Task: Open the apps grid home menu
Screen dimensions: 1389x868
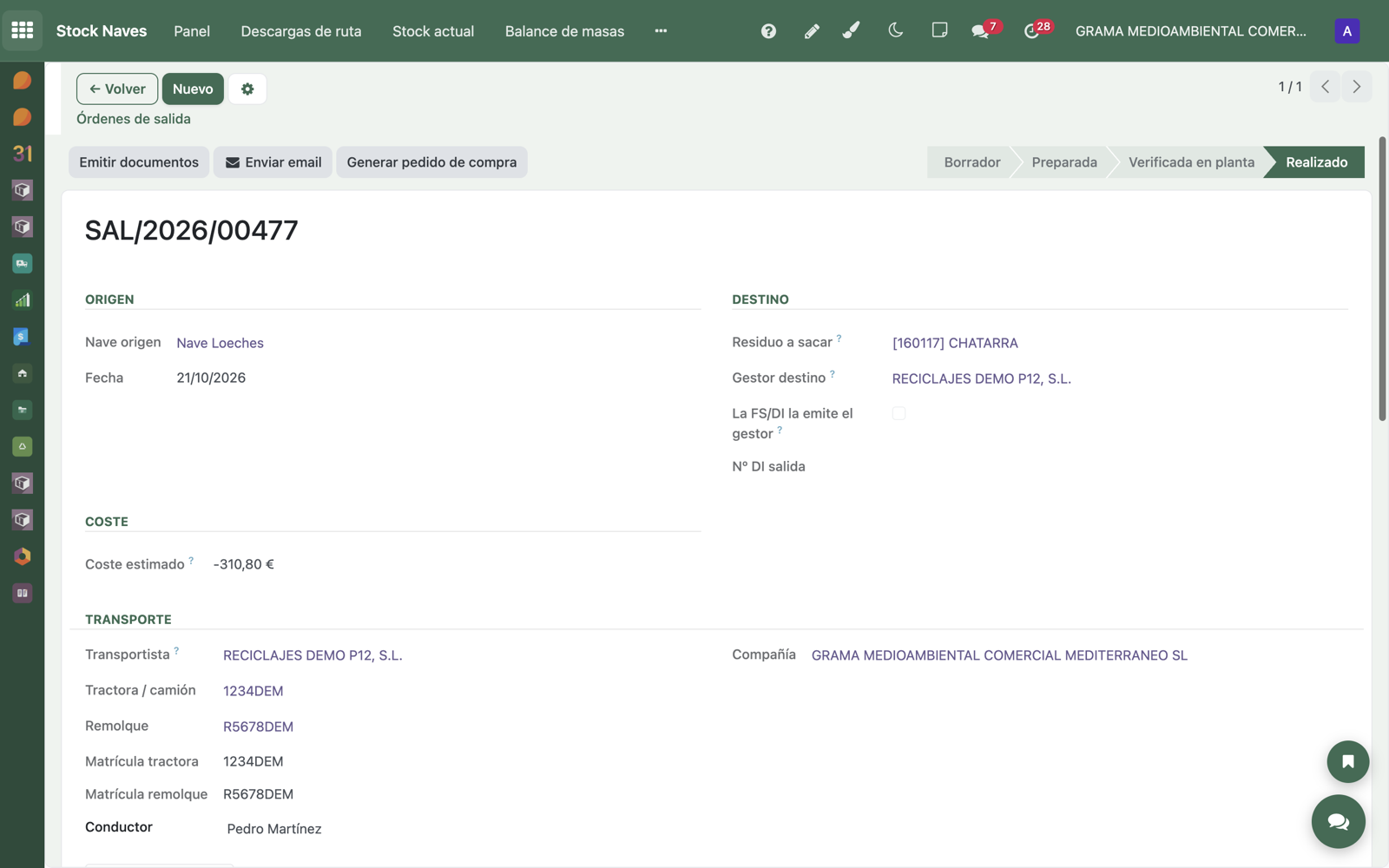Action: point(23,30)
